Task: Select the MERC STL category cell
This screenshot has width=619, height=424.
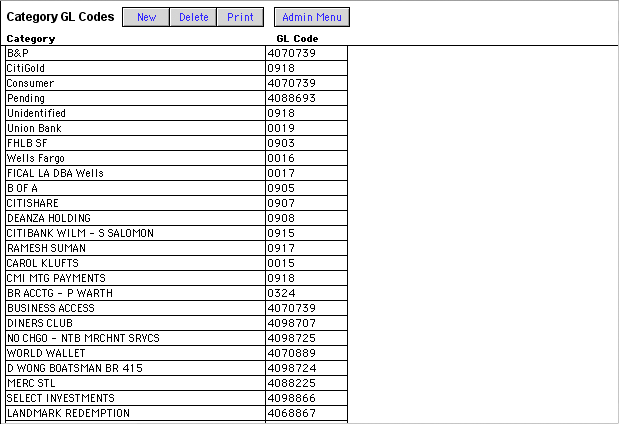Action: (x=135, y=383)
